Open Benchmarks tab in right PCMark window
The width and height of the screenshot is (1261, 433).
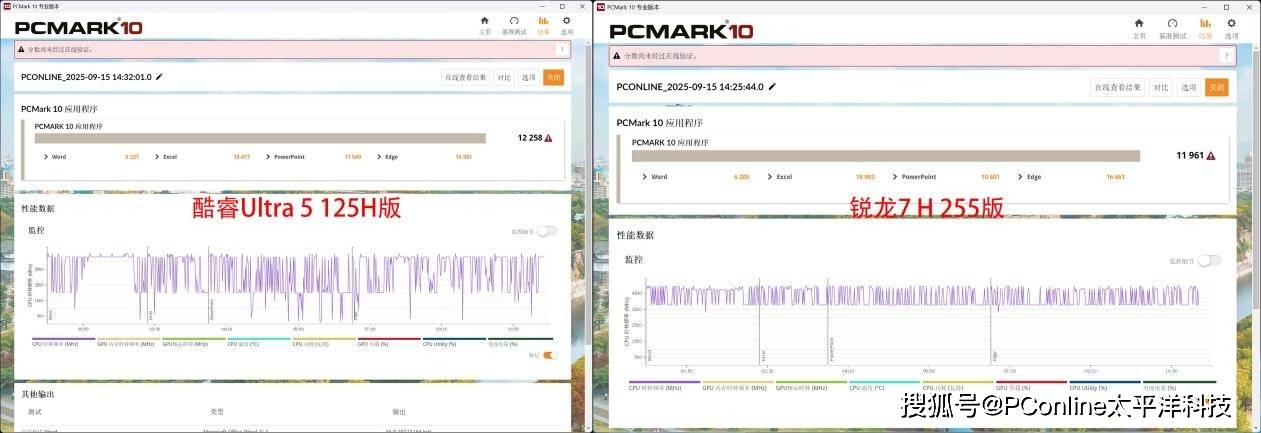click(x=1172, y=28)
